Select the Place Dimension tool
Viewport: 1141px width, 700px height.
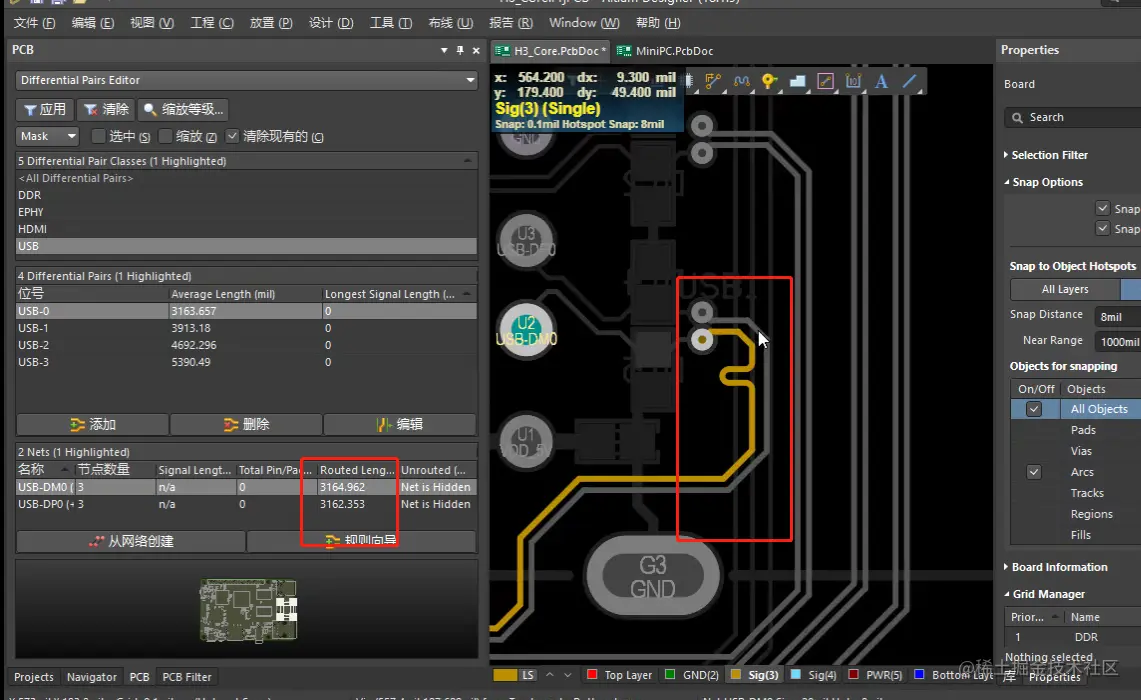854,81
